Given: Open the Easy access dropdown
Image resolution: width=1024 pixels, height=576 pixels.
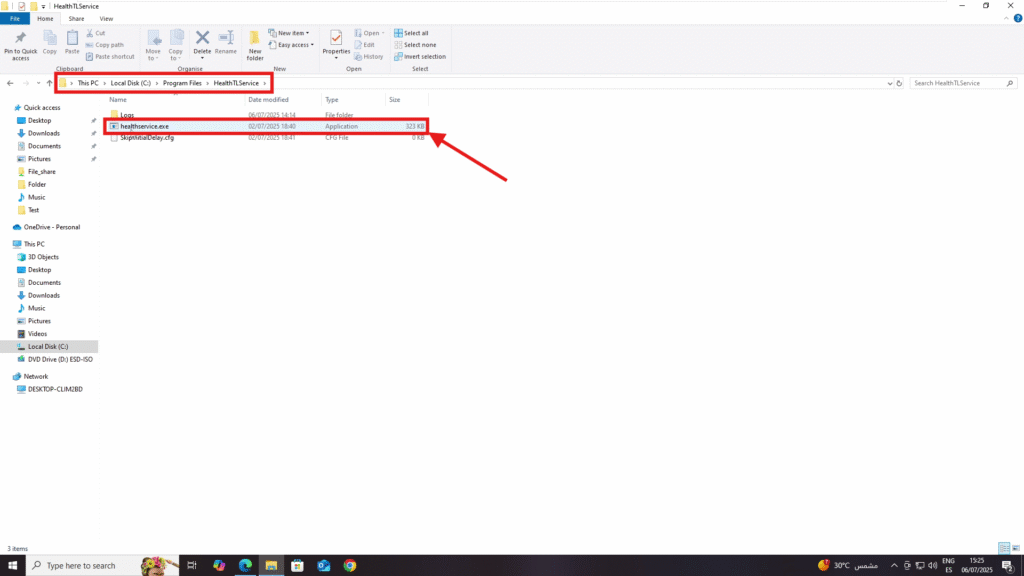Looking at the screenshot, I should (x=291, y=45).
